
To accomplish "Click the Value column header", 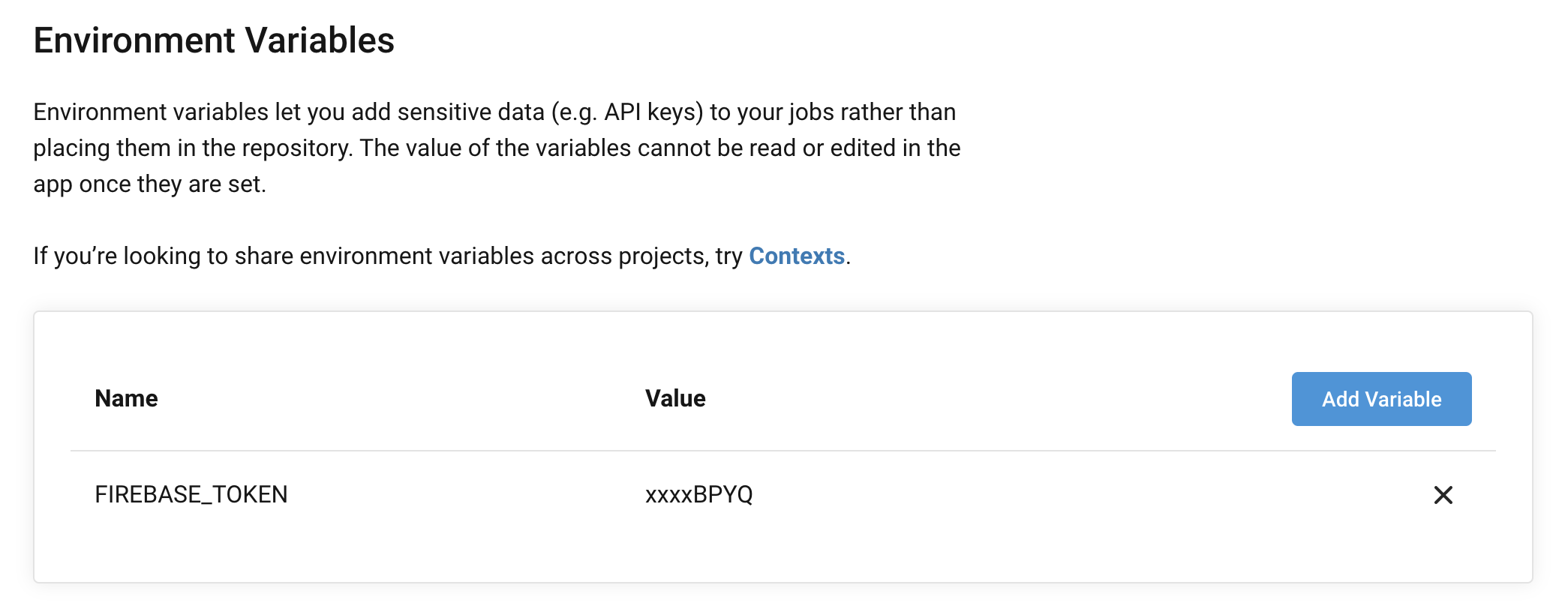I will click(x=675, y=399).
